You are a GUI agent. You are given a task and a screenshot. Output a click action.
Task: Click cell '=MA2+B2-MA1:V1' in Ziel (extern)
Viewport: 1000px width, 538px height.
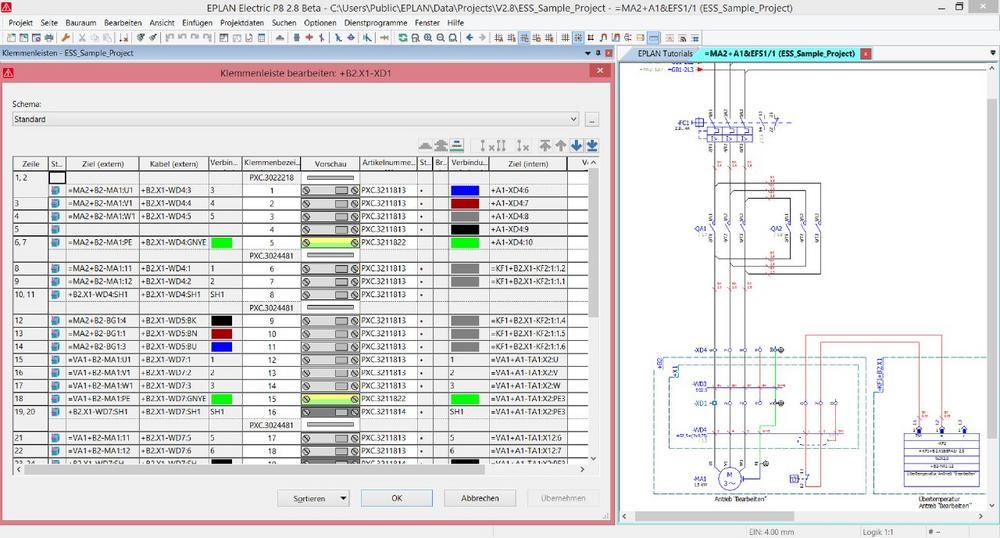point(101,203)
